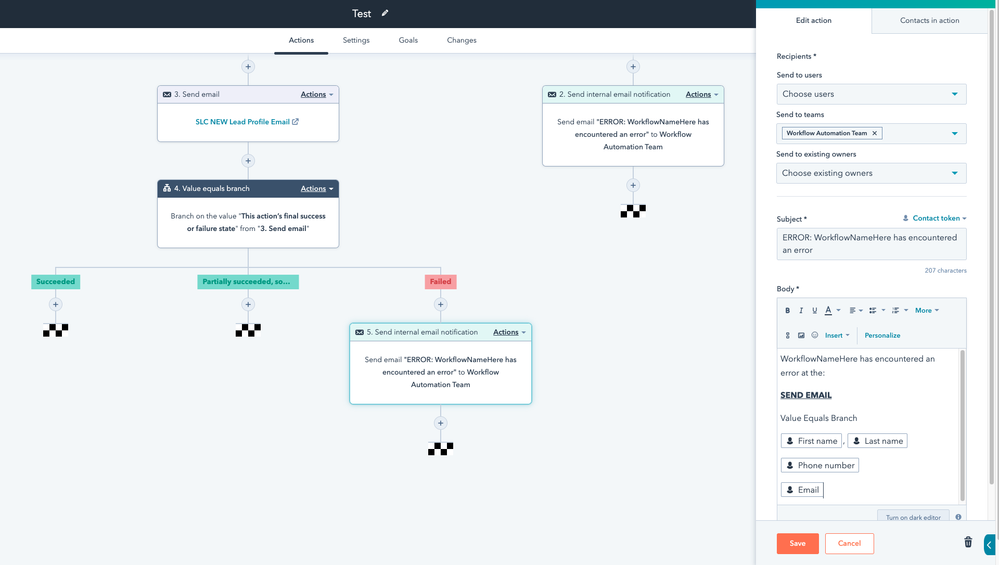Screen dimensions: 999x565
Task: Open the emoji picker in editor
Action: [x=815, y=336]
